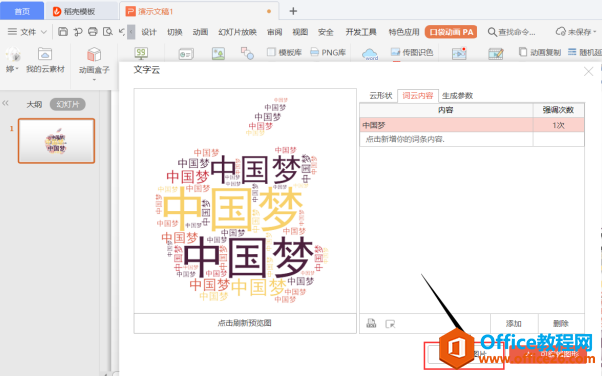Click the 删除 button

point(561,323)
